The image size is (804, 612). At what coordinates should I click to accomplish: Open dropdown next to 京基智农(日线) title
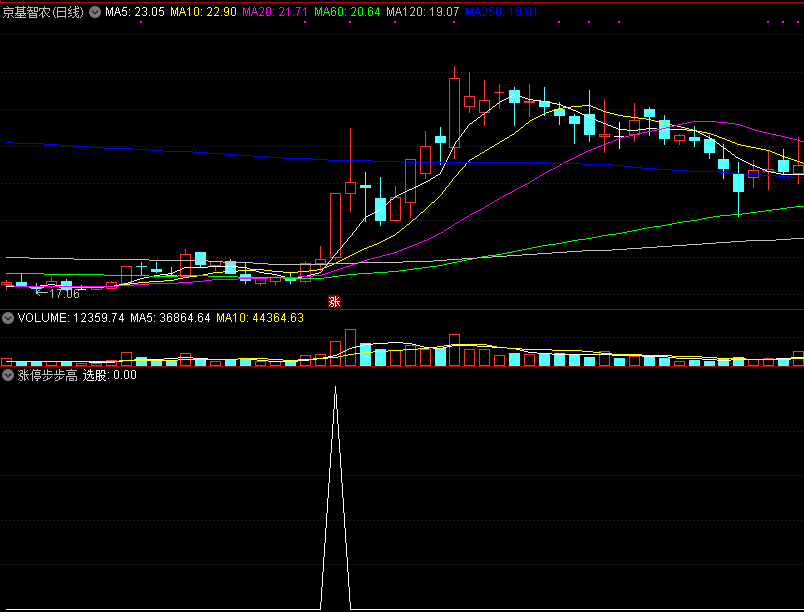(95, 12)
